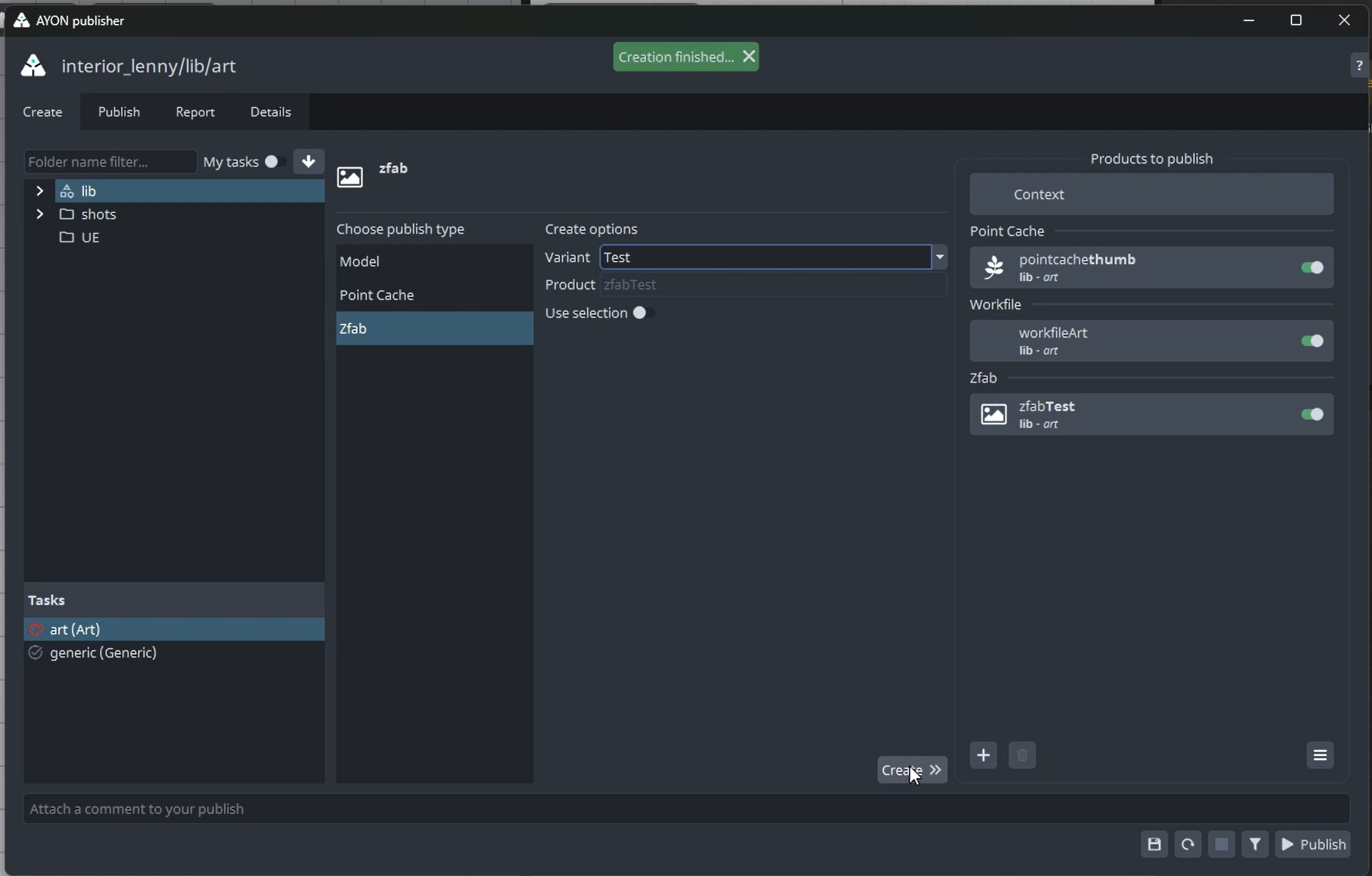Open the Variant dropdown arrow
The width and height of the screenshot is (1372, 876).
click(x=940, y=257)
